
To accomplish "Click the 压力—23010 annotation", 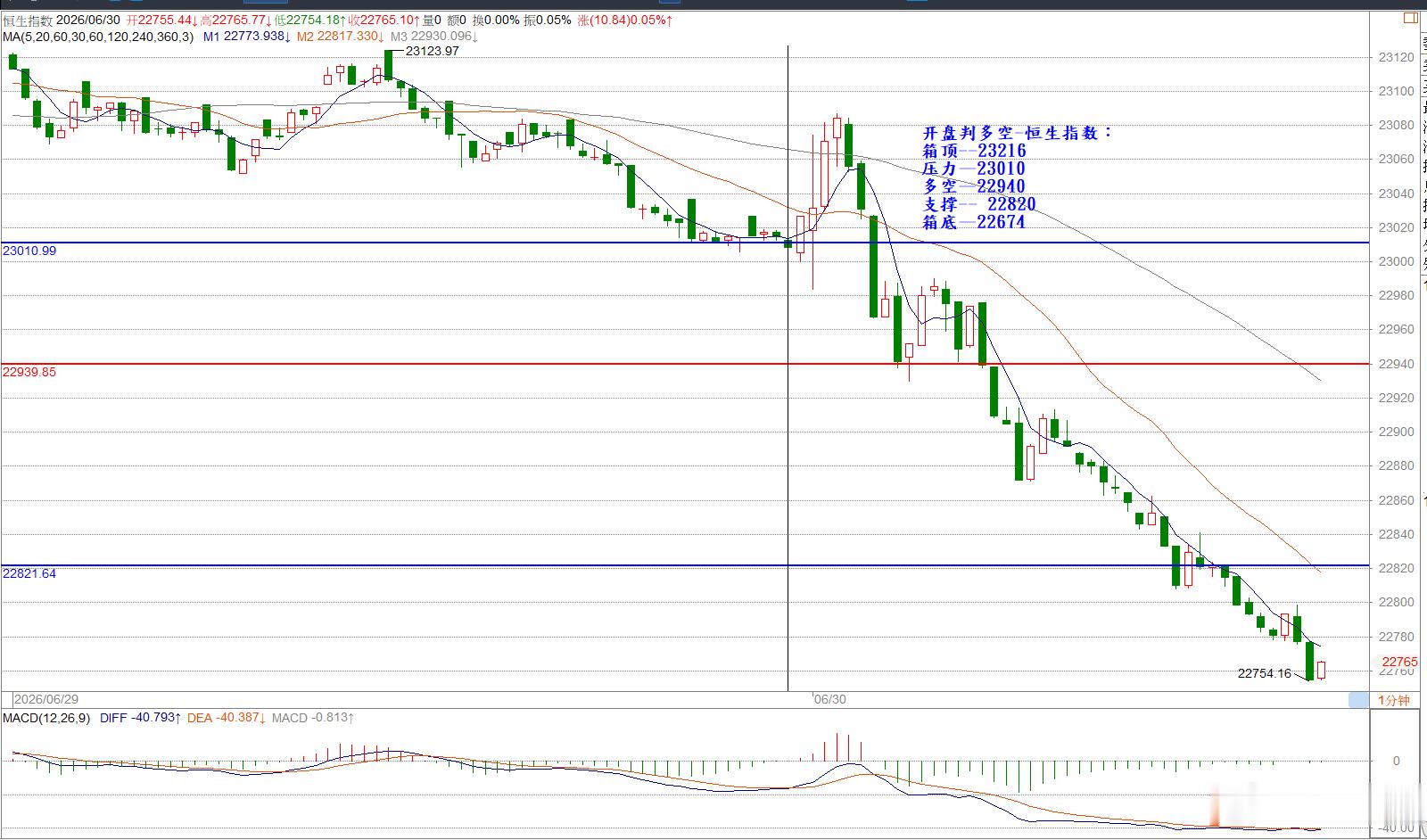I will click(974, 169).
